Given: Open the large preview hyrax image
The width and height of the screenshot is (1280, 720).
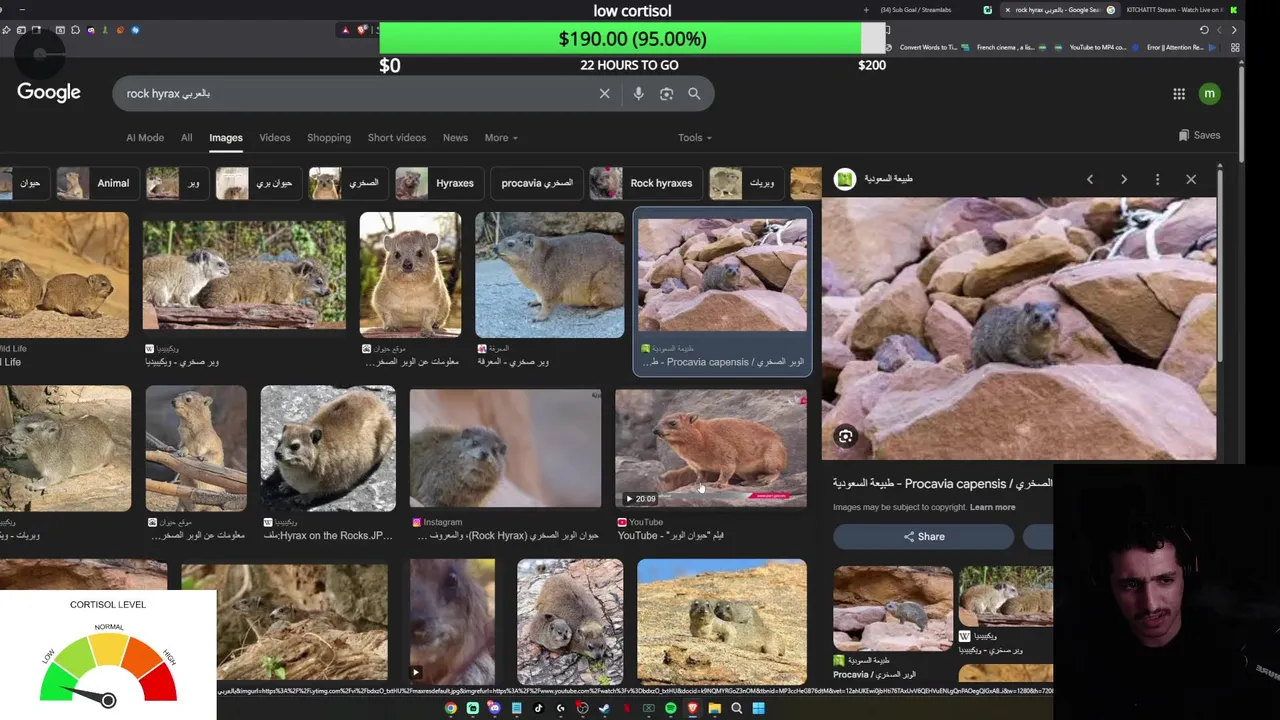Looking at the screenshot, I should 1019,329.
